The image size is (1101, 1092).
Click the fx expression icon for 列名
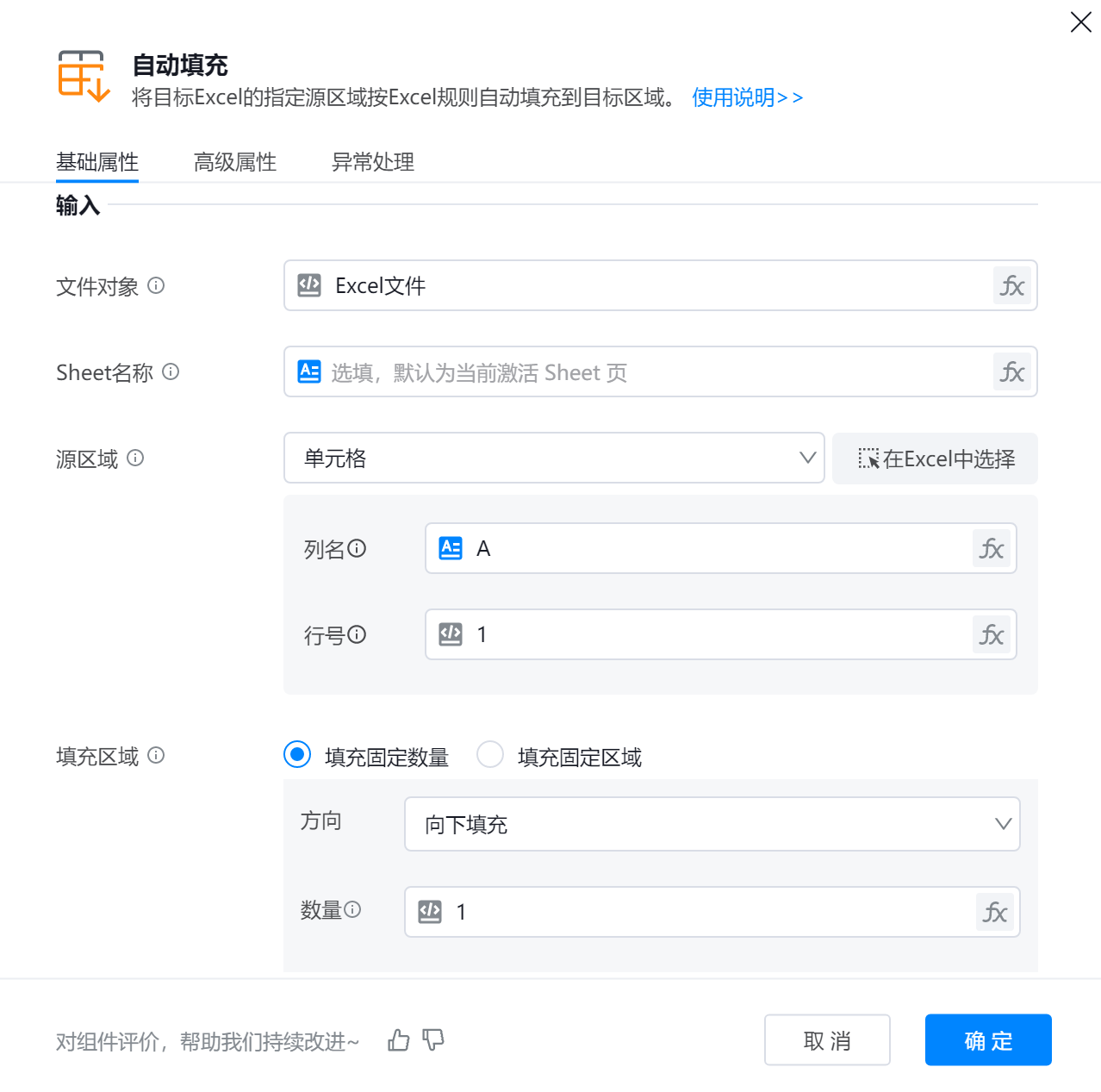[991, 549]
